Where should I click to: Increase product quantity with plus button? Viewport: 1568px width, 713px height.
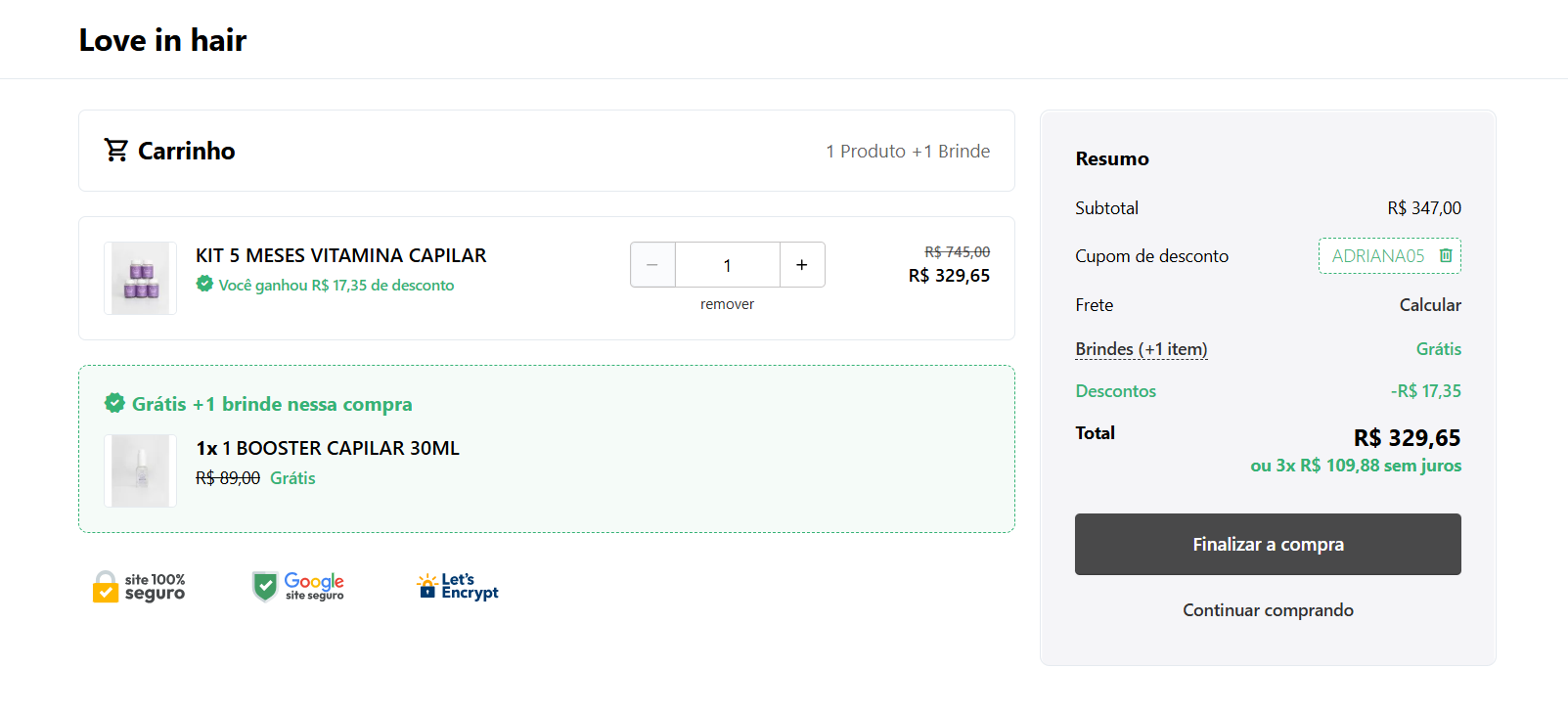802,265
